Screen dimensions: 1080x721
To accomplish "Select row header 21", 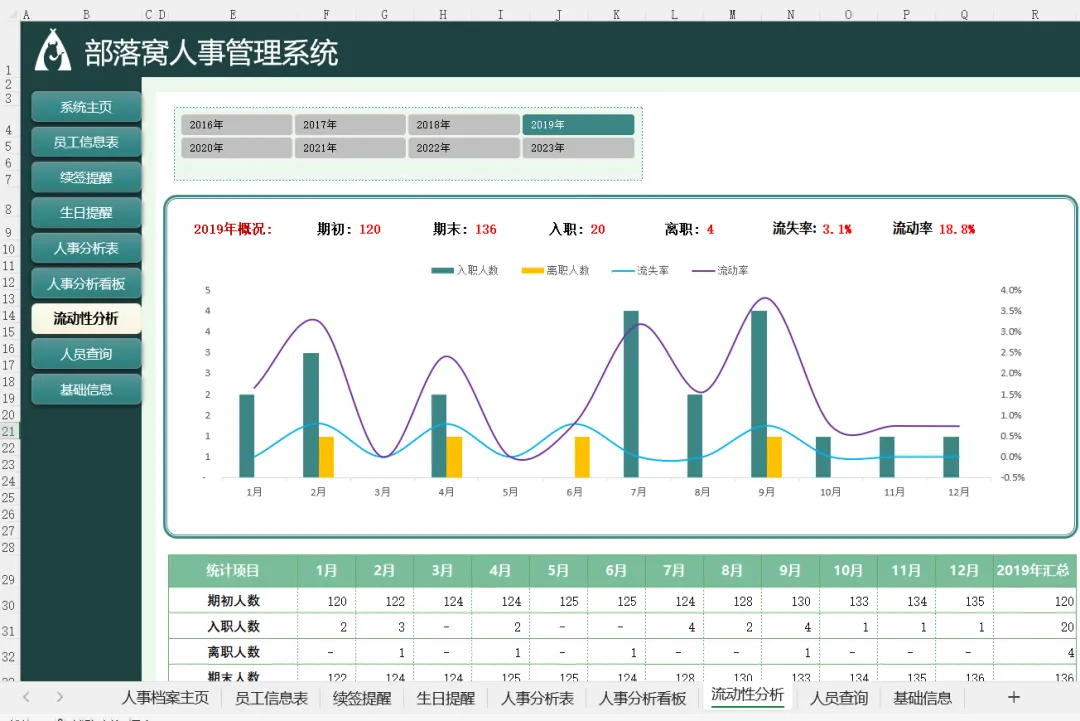I will pos(8,432).
